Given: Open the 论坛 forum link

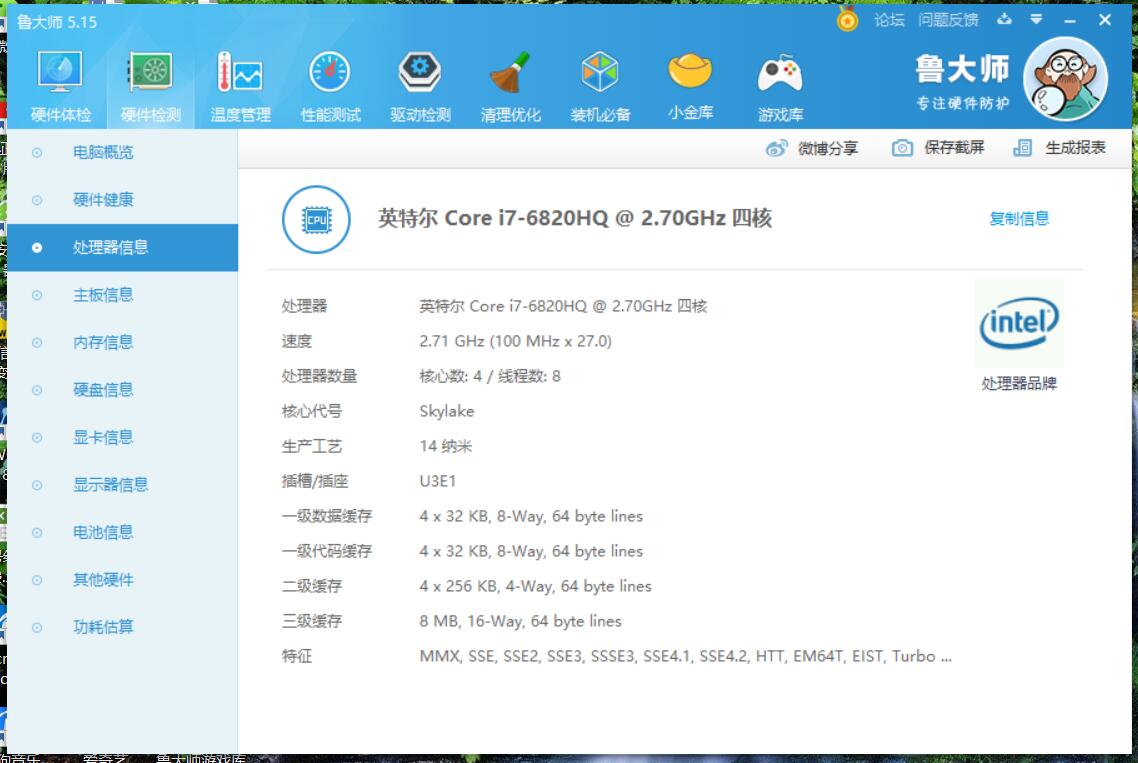Looking at the screenshot, I should (x=889, y=20).
